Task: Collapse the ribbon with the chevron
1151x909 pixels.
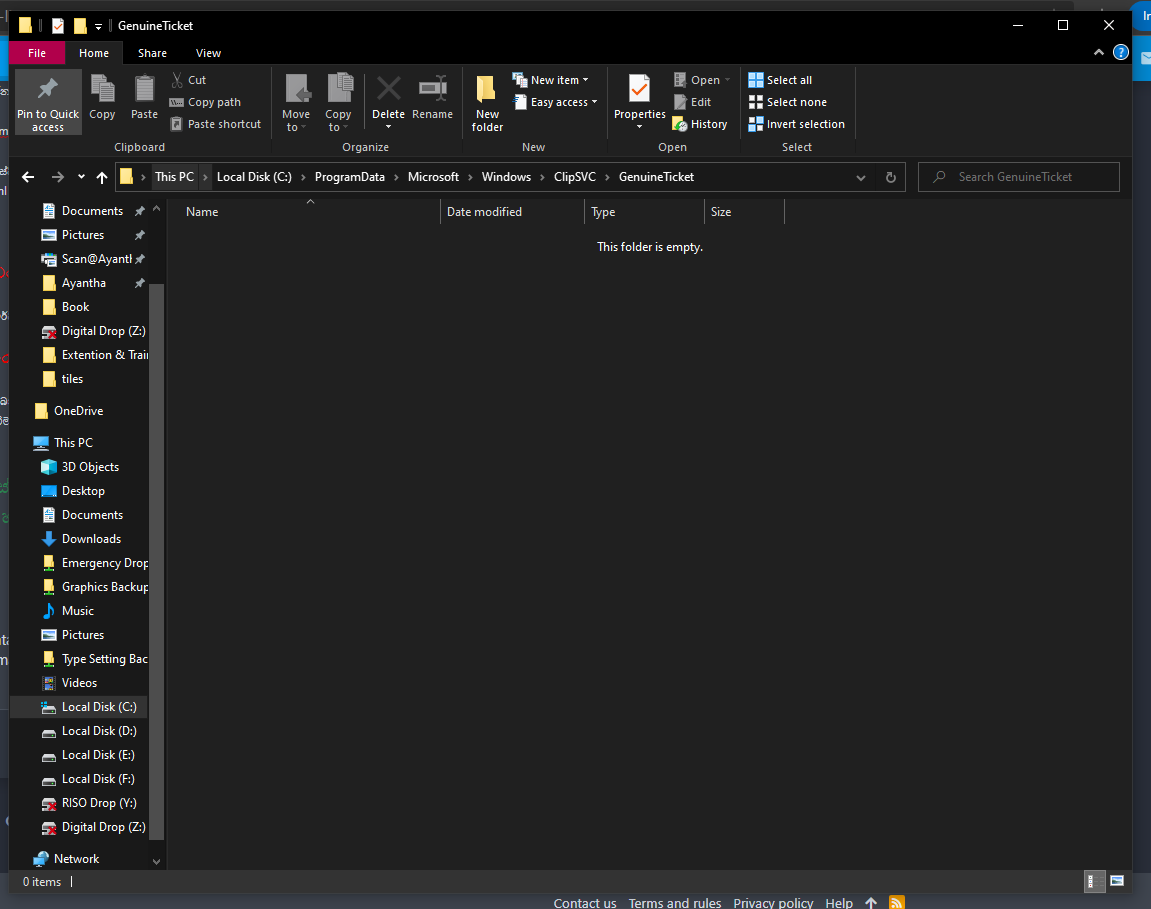Action: (x=1098, y=52)
